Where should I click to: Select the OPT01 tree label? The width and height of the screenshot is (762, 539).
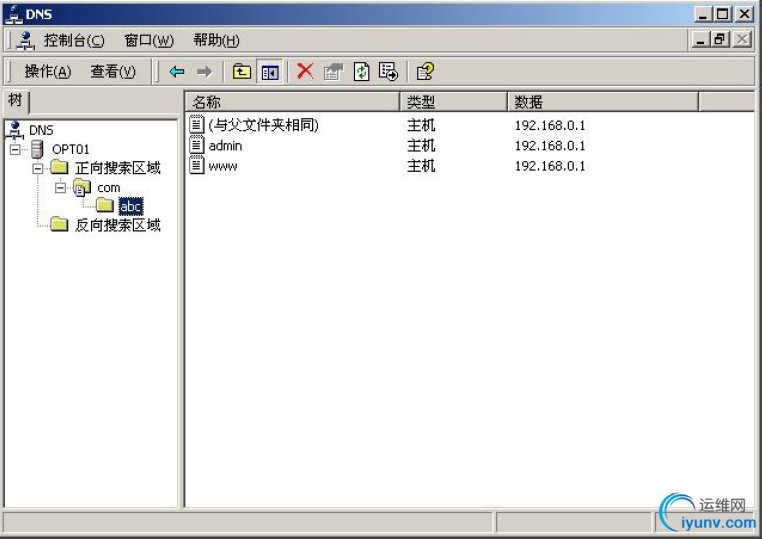point(70,149)
